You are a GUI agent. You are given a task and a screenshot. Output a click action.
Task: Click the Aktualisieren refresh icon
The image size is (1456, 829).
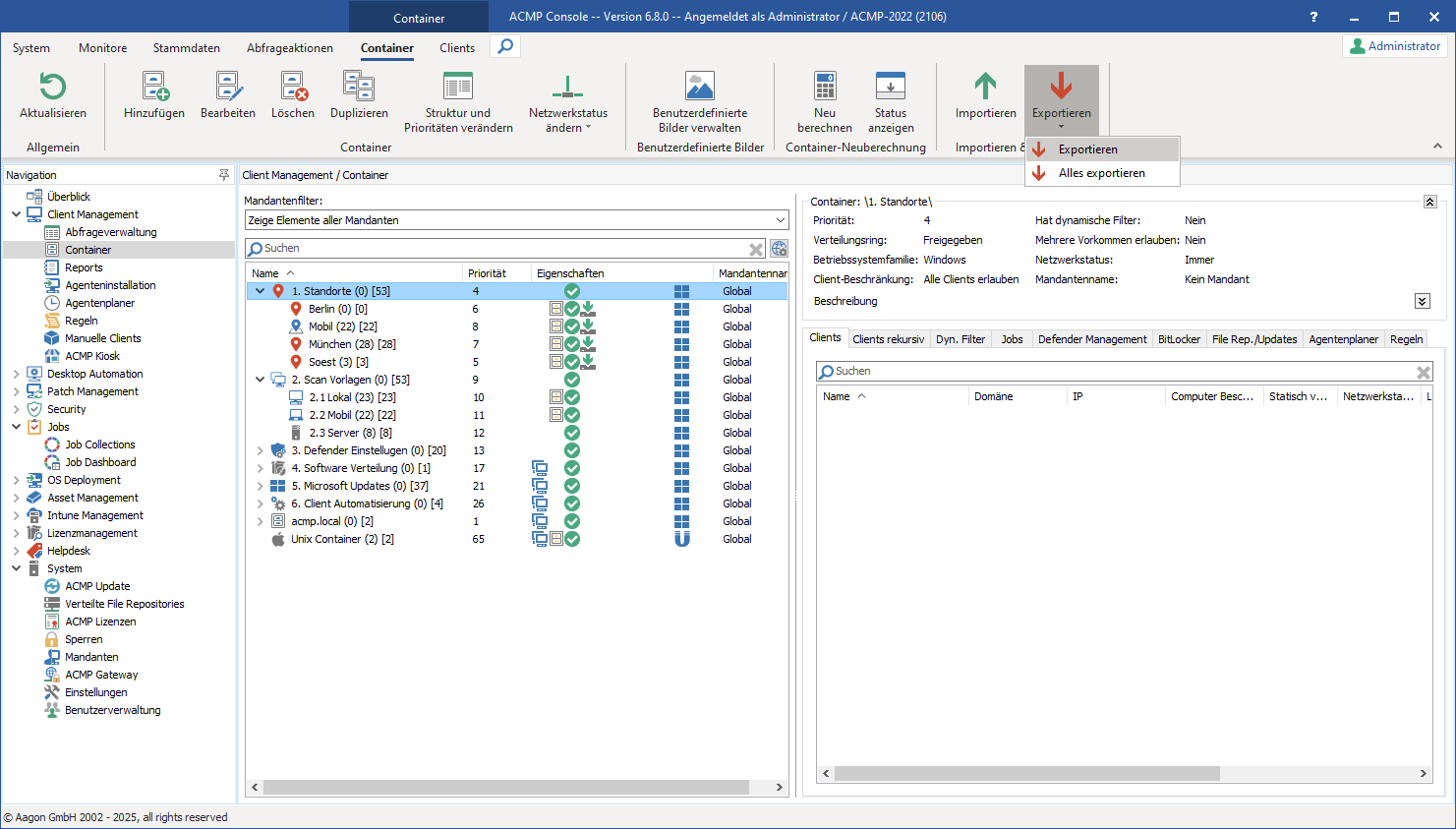click(x=53, y=88)
